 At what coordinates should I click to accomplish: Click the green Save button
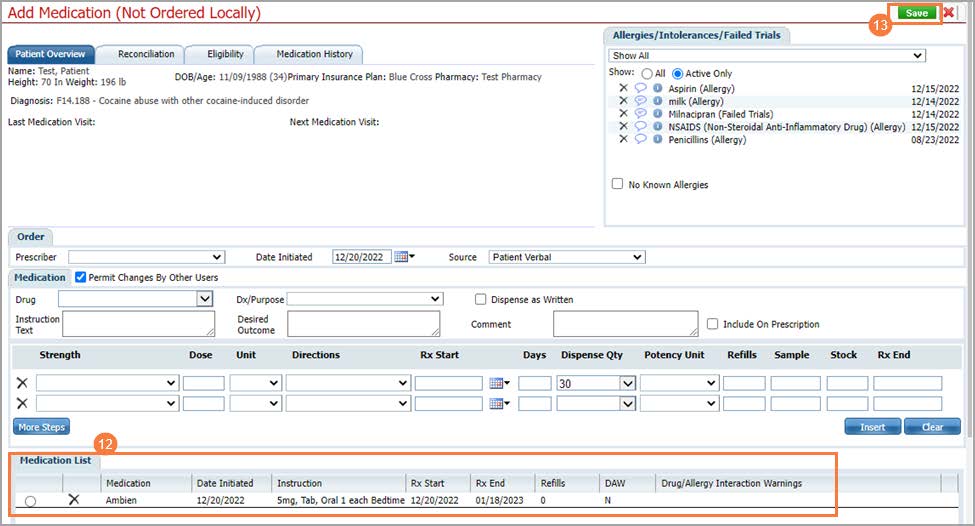coord(917,13)
